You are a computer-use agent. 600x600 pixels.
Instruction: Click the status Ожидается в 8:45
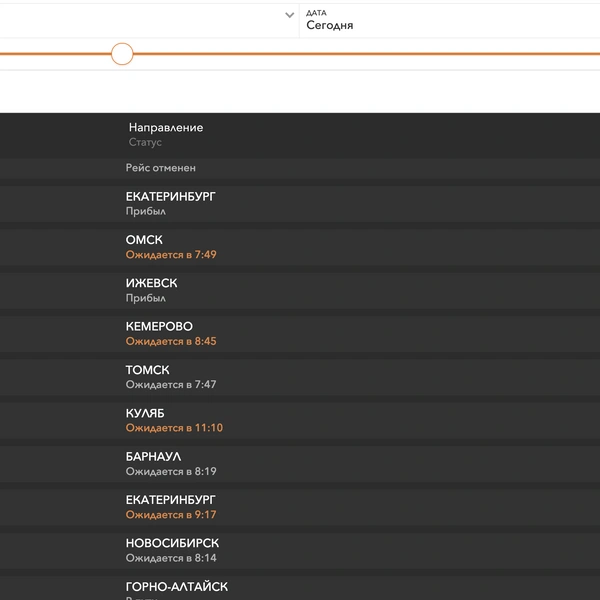click(171, 341)
